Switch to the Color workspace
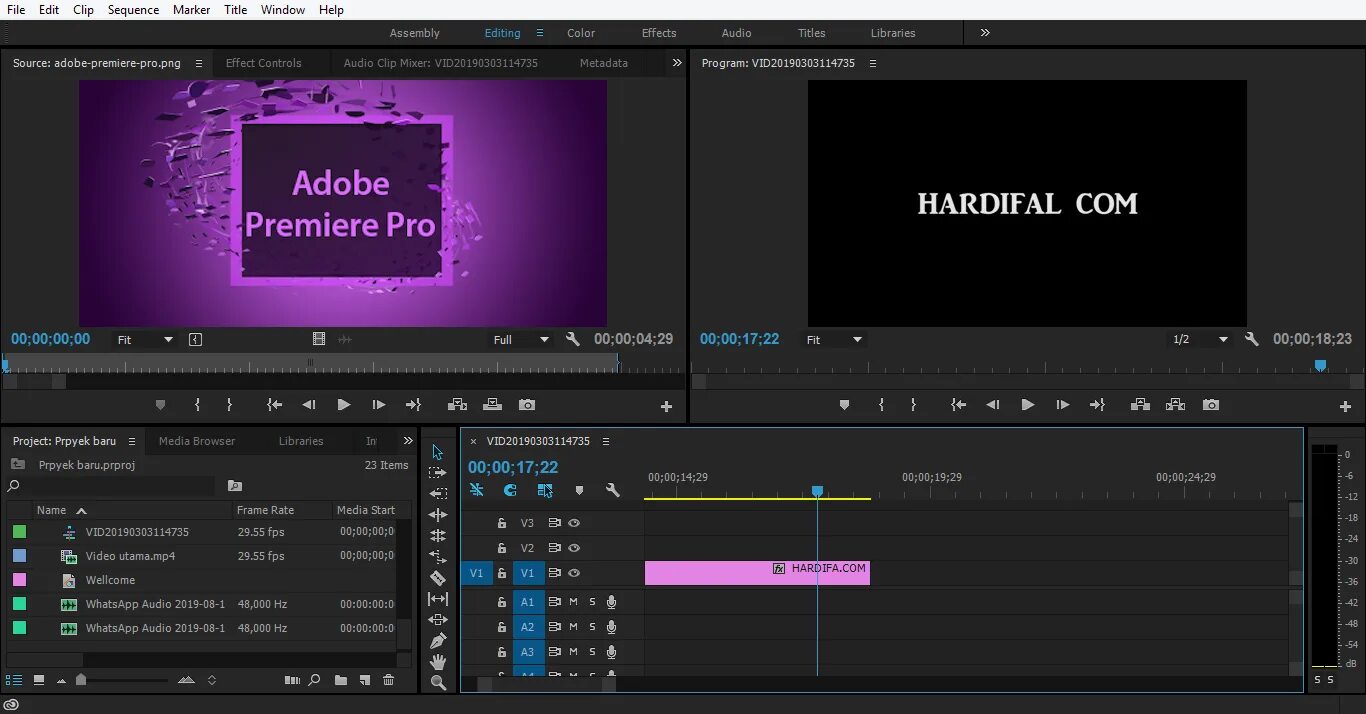Screen dimensions: 1366x714 581,33
